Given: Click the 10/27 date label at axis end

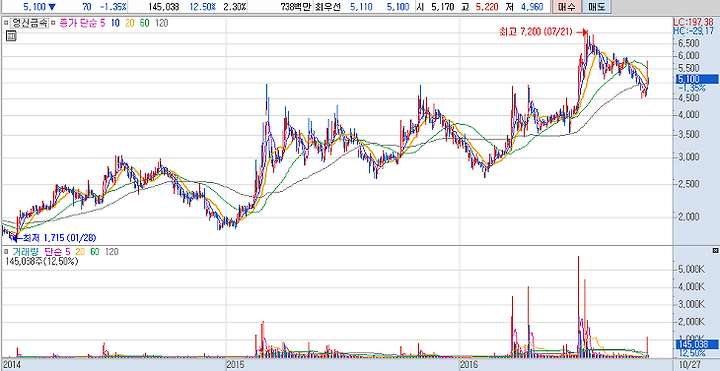Looking at the screenshot, I should 690,364.
